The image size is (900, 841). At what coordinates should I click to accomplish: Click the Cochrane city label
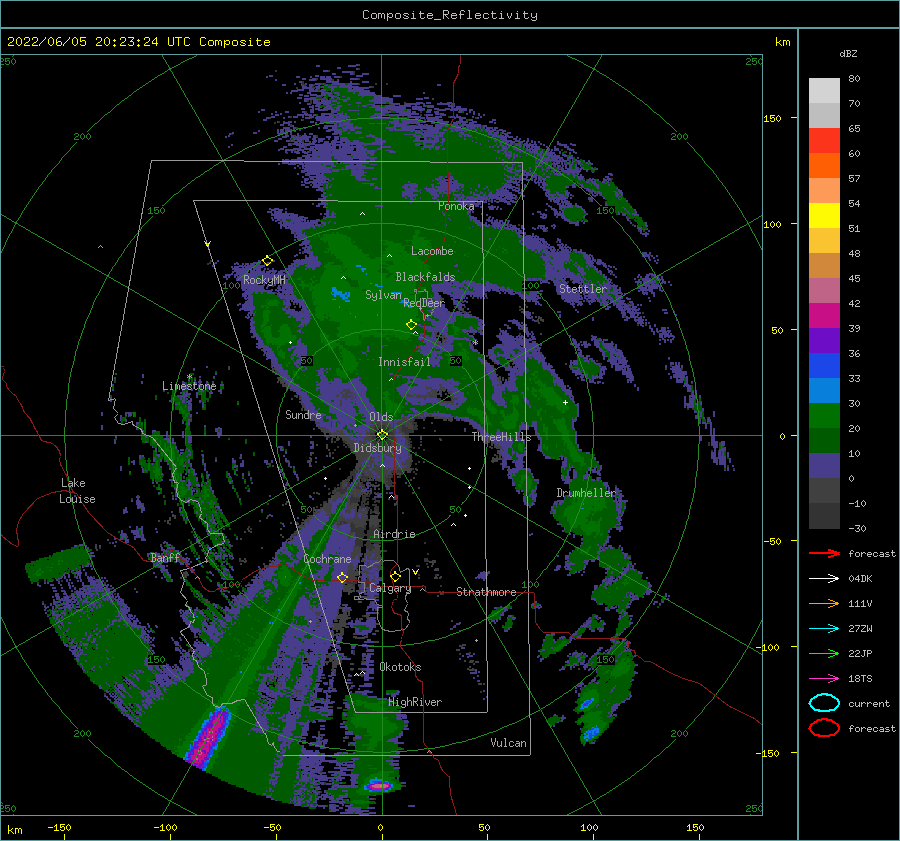pyautogui.click(x=327, y=559)
